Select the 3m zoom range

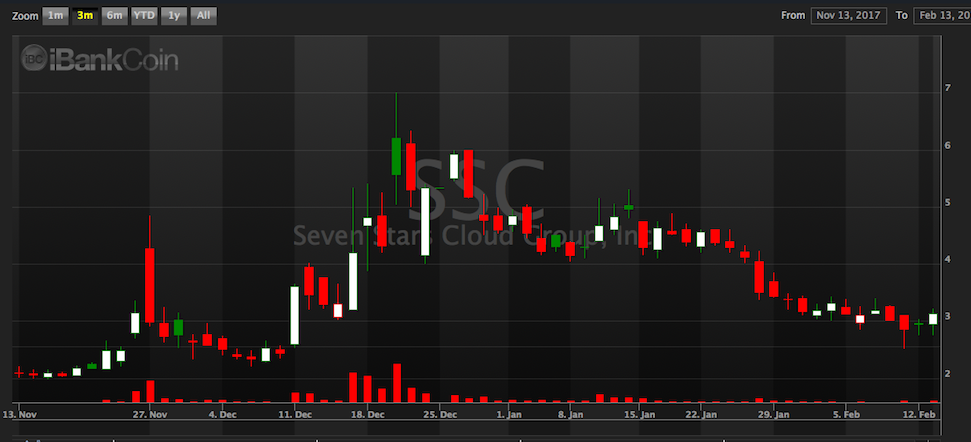pos(85,15)
